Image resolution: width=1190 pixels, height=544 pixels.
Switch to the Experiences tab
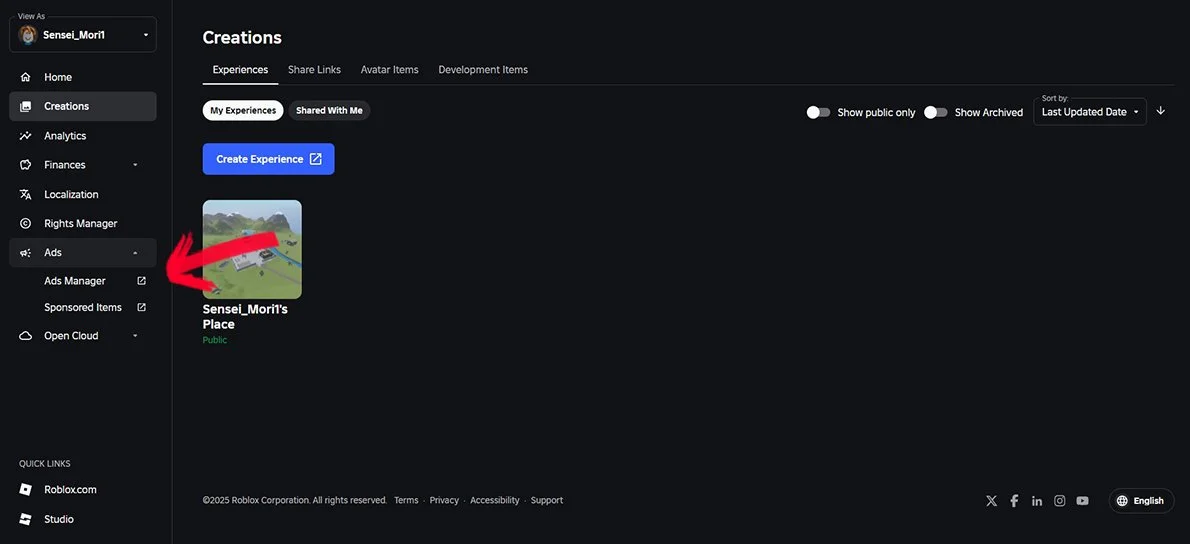(x=241, y=70)
